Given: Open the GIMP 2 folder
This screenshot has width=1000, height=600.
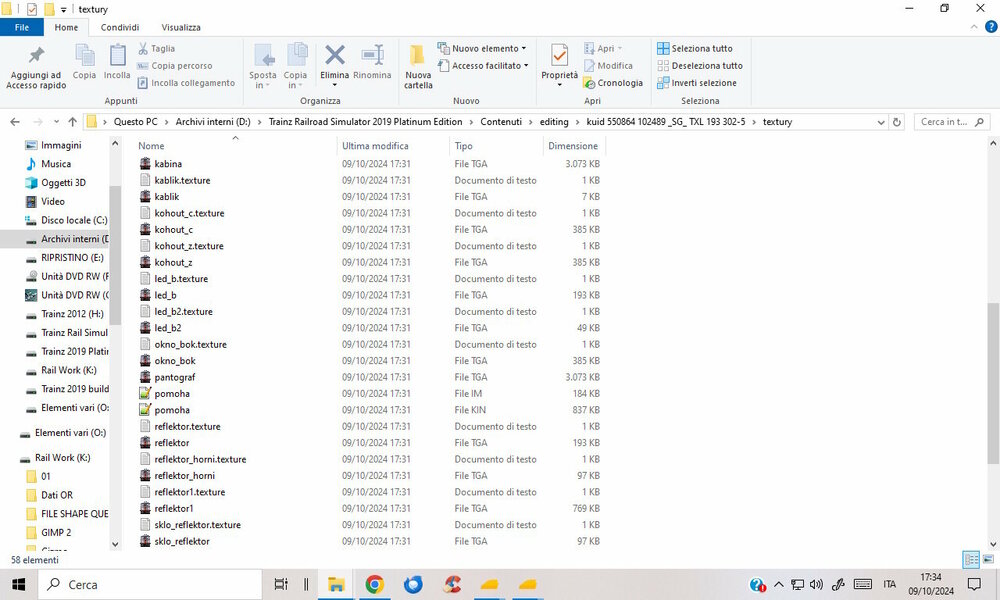Looking at the screenshot, I should coord(55,532).
